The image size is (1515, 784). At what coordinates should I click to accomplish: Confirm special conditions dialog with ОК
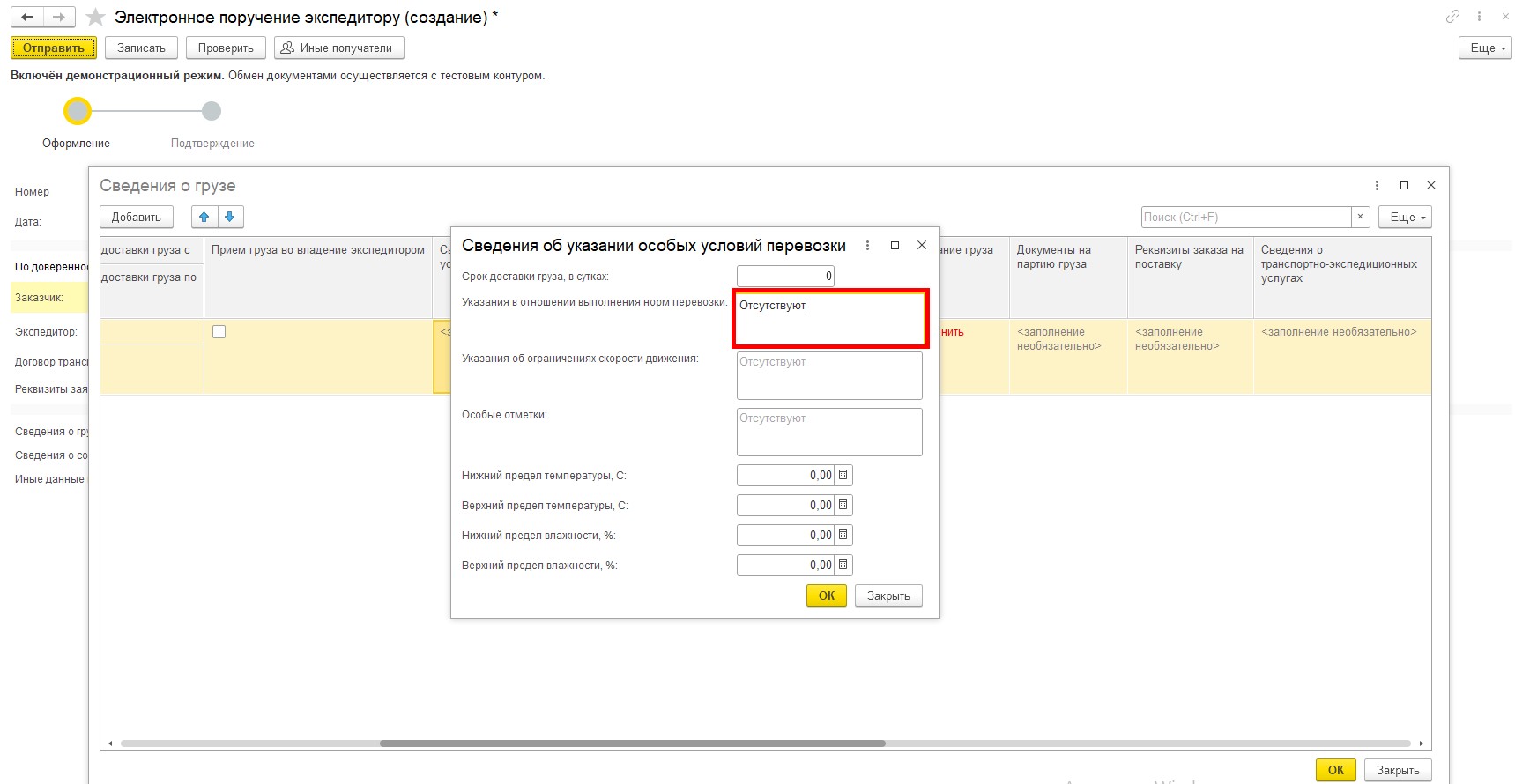[826, 595]
